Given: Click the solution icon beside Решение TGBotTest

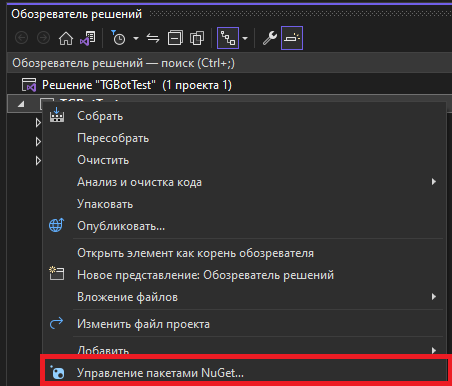Looking at the screenshot, I should click(x=29, y=85).
